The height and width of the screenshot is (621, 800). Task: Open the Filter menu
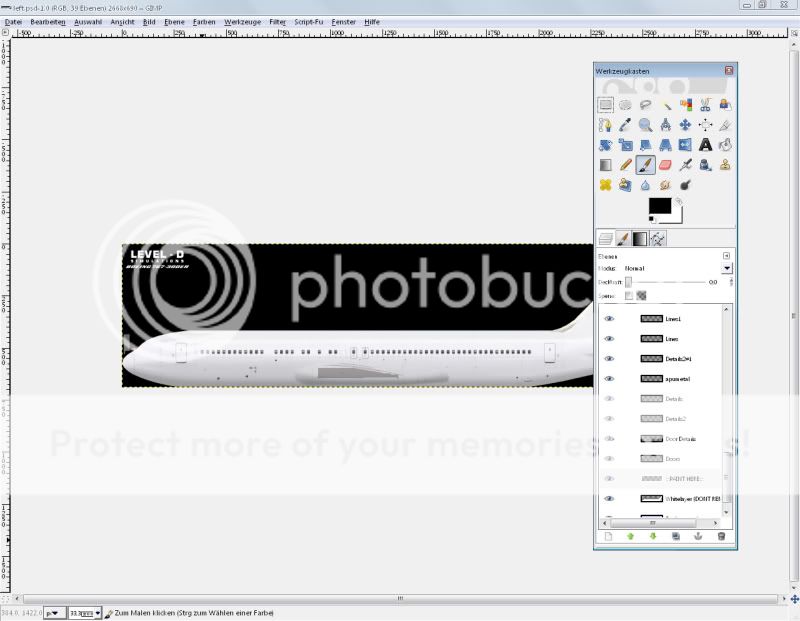click(x=277, y=21)
